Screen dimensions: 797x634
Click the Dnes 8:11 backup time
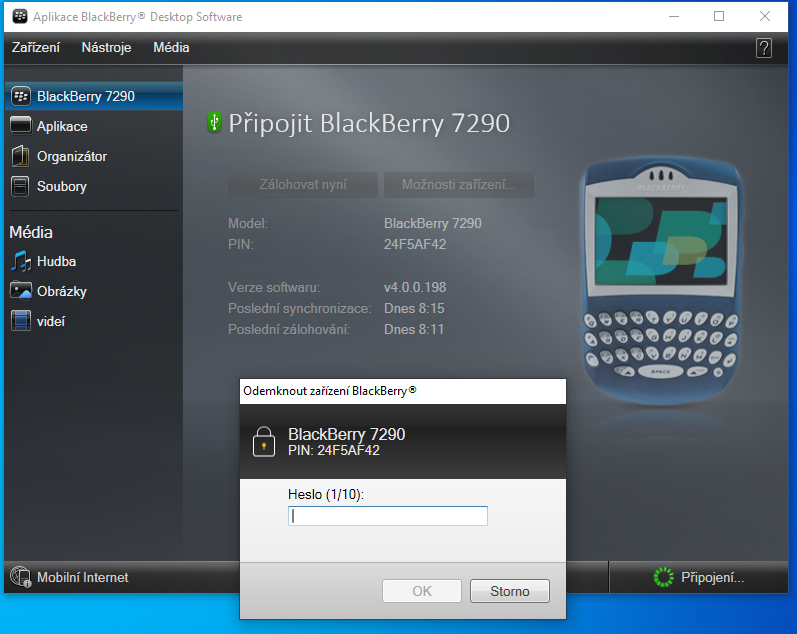(x=414, y=329)
